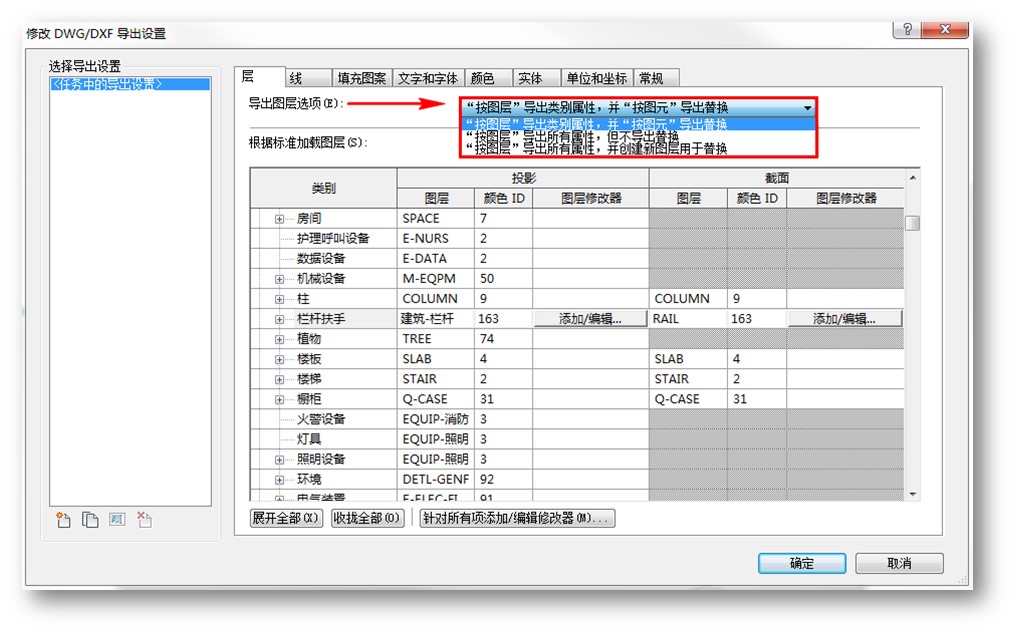
Task: Click the color ID 74 cell
Action: coord(503,339)
